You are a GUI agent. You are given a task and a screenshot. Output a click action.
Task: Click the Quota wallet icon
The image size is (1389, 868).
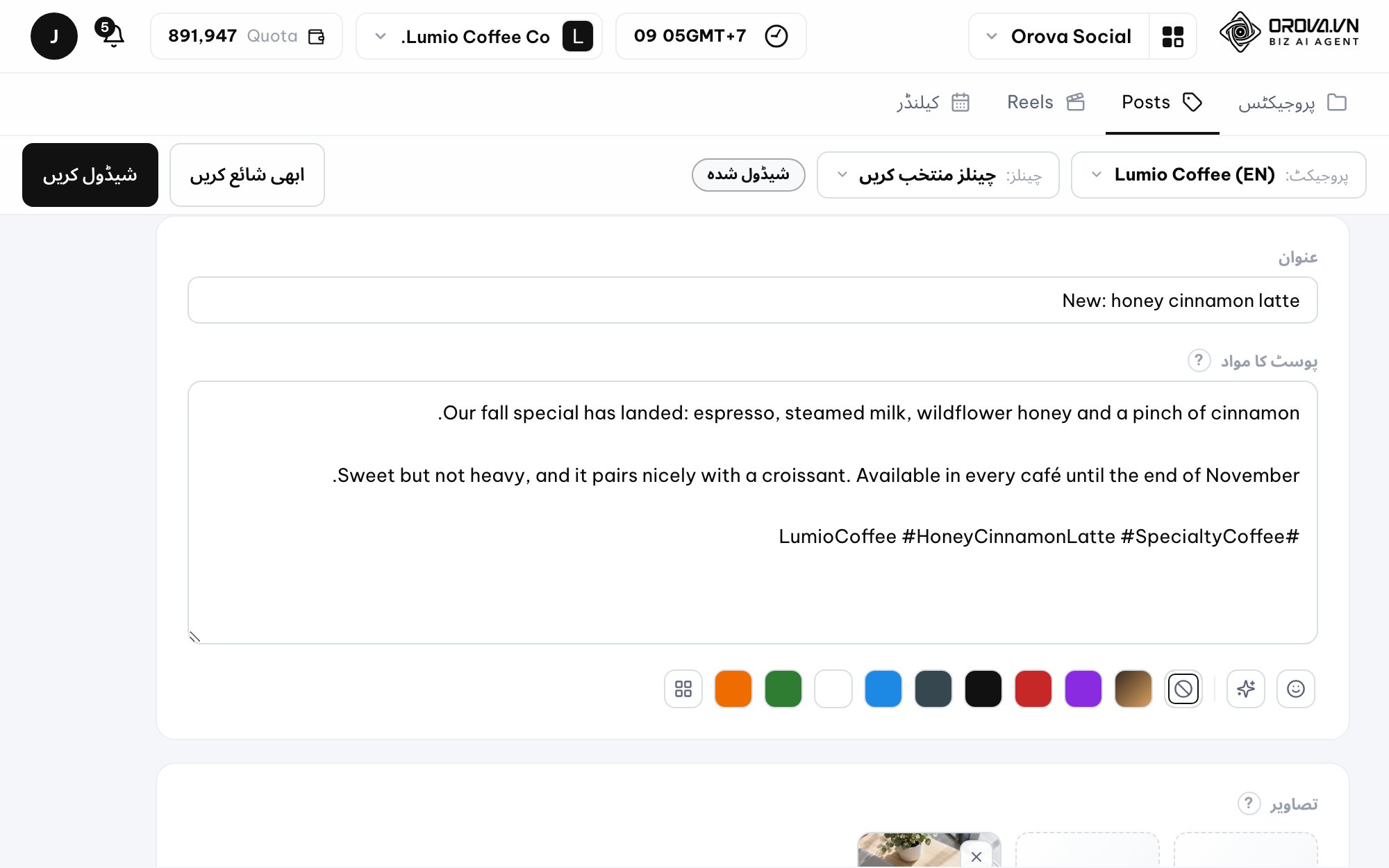(317, 36)
